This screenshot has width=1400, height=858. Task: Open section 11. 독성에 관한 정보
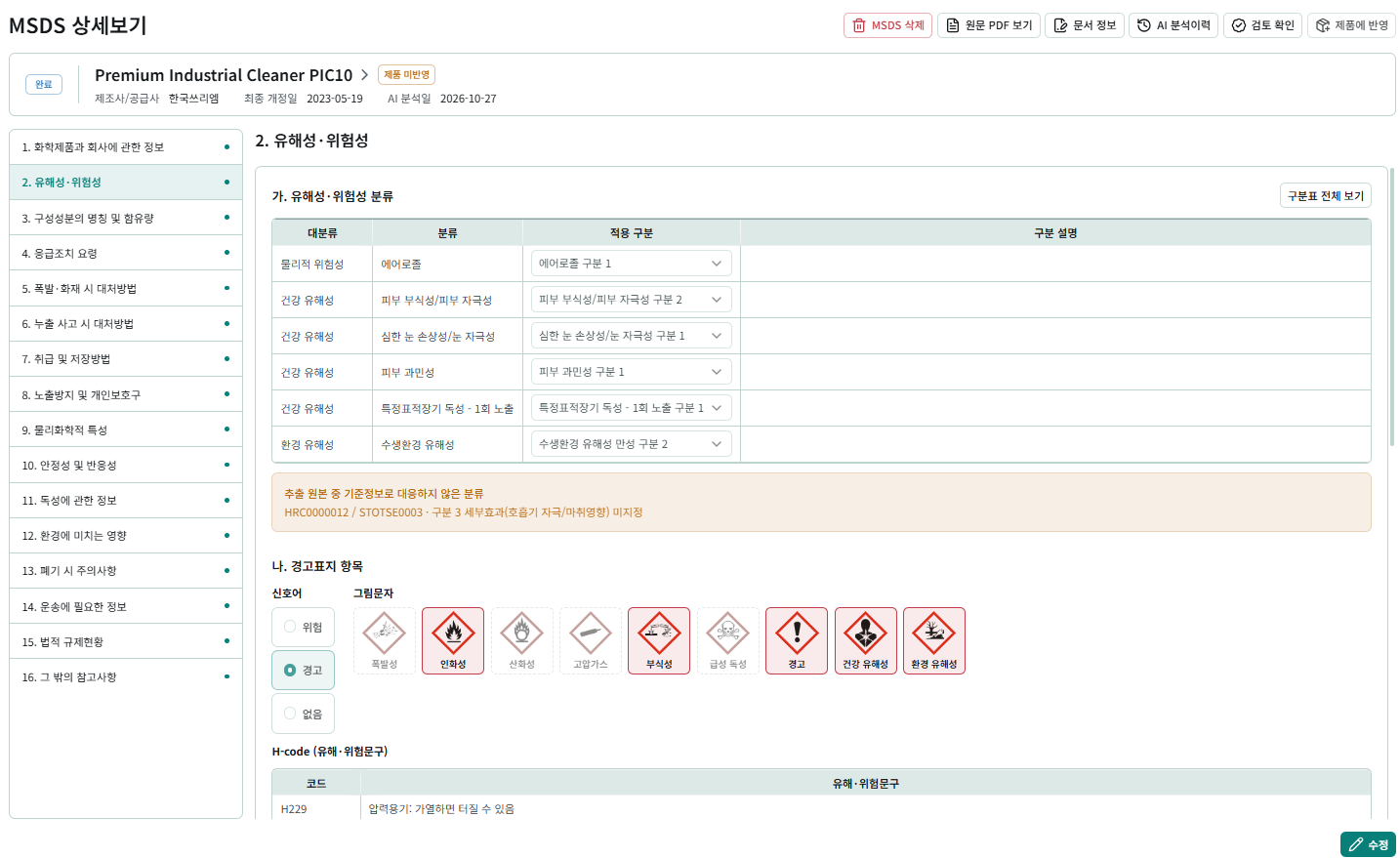[x=126, y=501]
